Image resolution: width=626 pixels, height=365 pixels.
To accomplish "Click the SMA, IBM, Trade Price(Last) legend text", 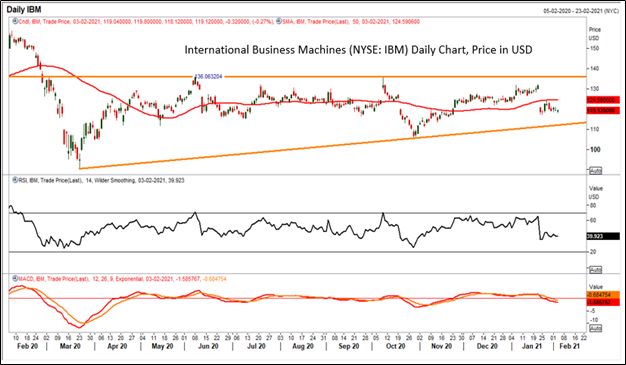I will pyautogui.click(x=351, y=22).
